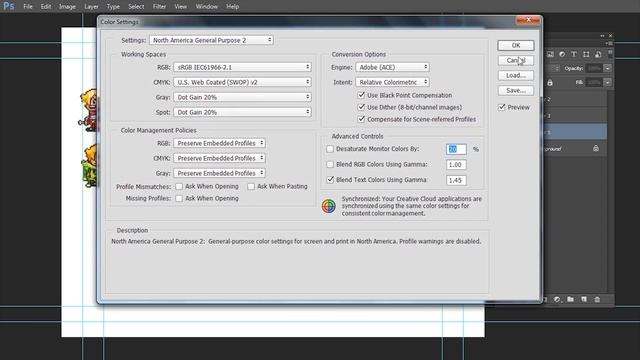This screenshot has width=640, height=360.
Task: Close the Layers panel with X icon
Action: point(610,36)
